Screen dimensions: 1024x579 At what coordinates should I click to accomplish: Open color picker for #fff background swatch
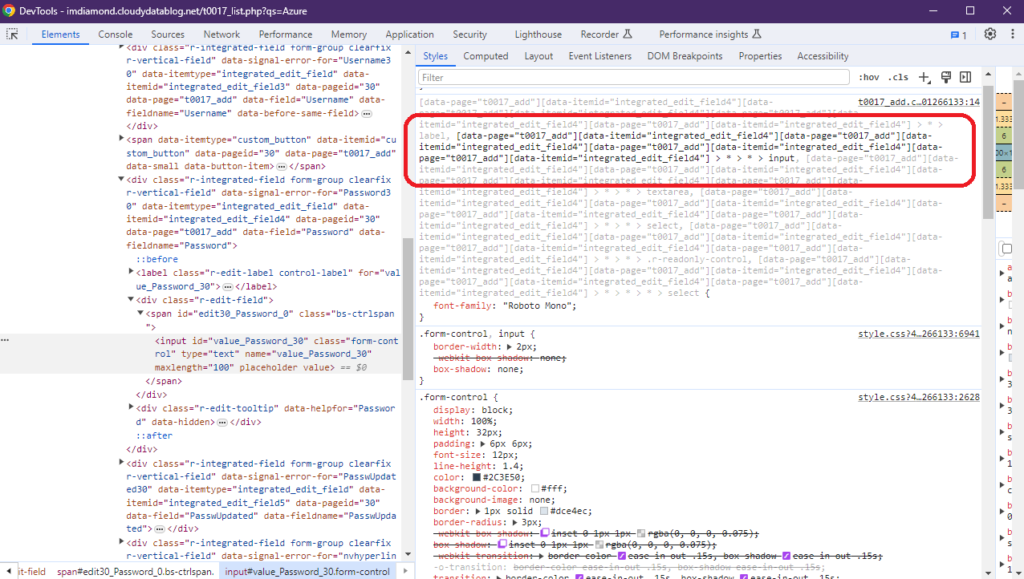click(x=535, y=488)
